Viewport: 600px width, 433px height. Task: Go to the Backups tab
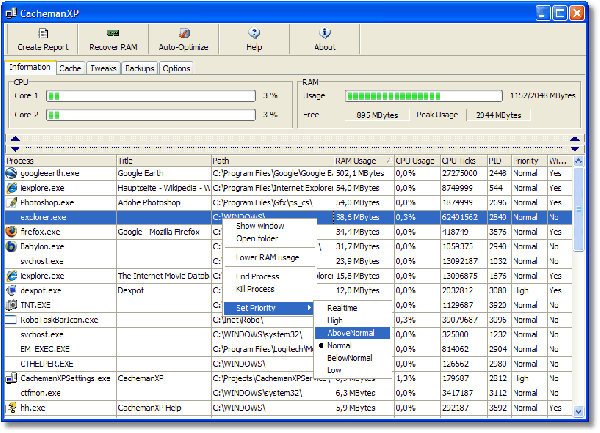(140, 68)
